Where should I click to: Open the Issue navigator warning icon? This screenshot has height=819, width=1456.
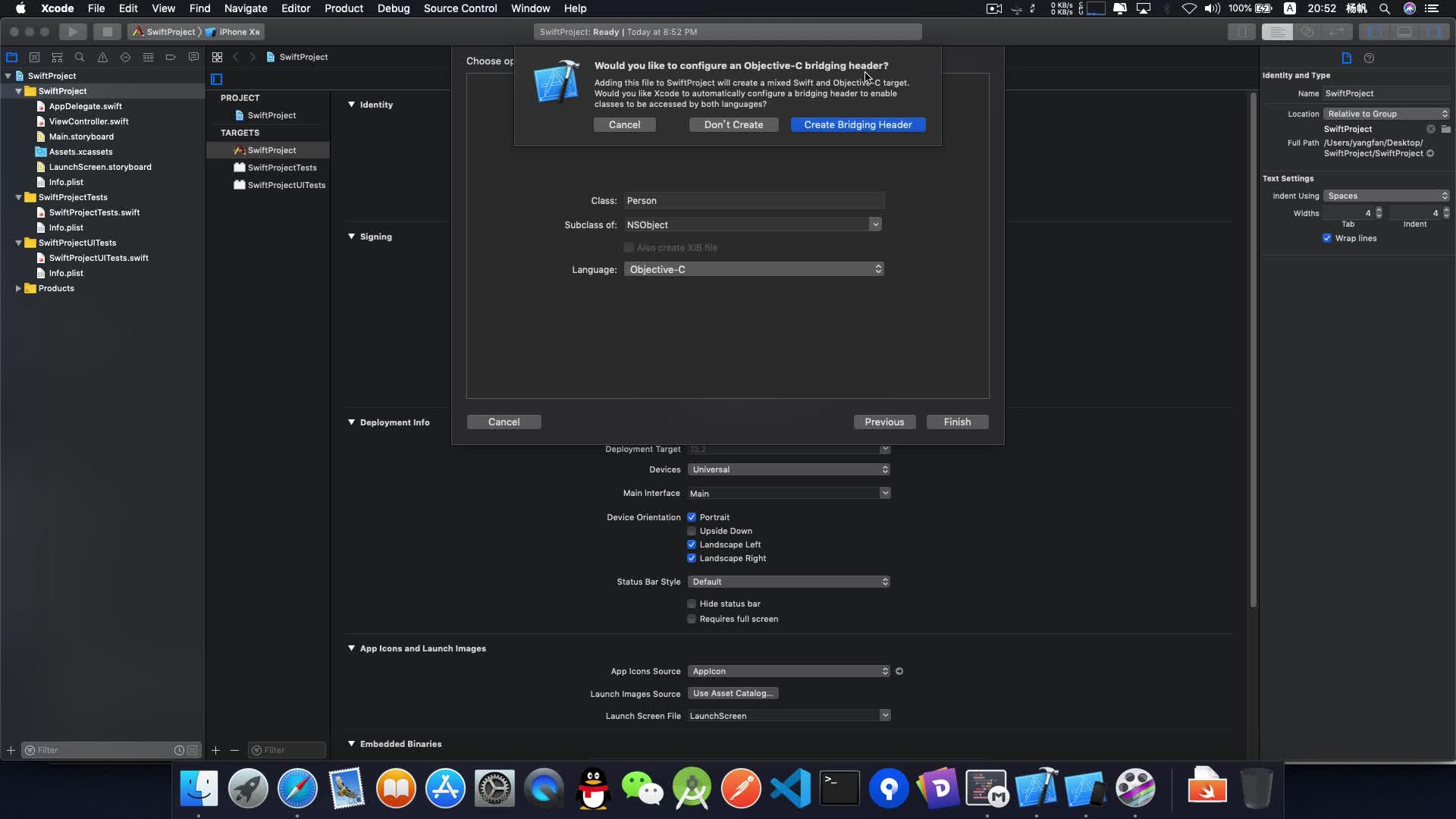[x=102, y=57]
